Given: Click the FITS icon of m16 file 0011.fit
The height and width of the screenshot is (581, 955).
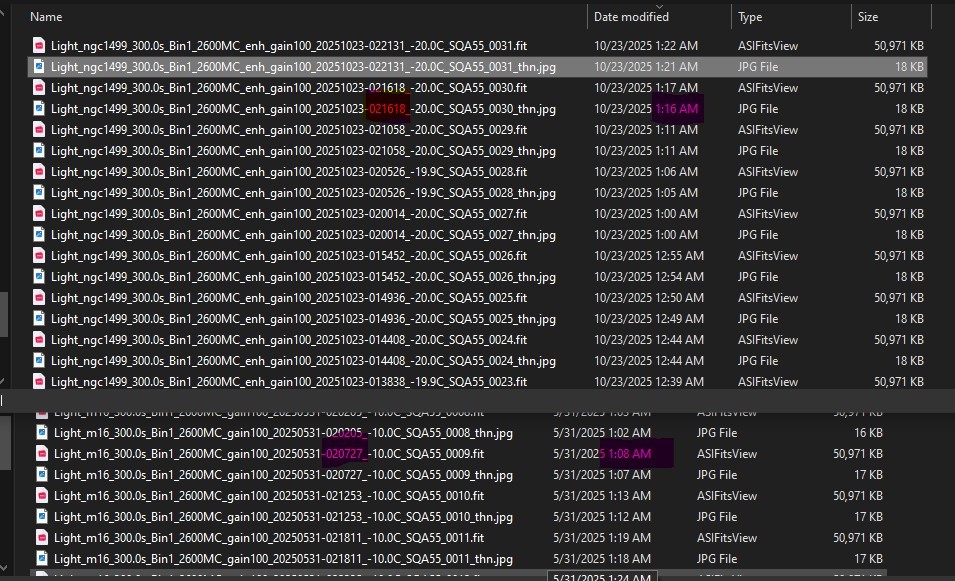Looking at the screenshot, I should point(42,537).
